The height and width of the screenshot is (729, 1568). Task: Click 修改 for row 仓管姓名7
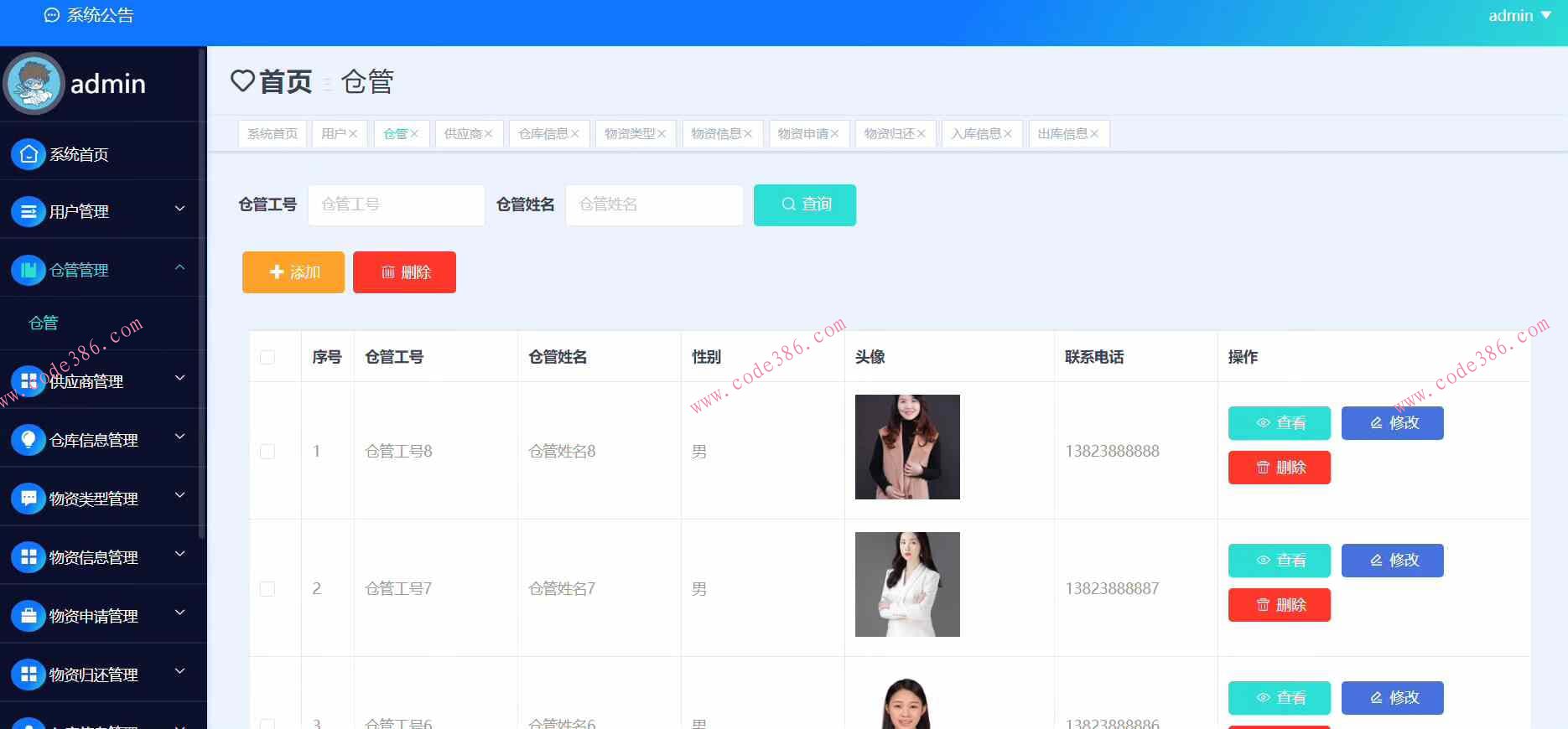pyautogui.click(x=1393, y=561)
